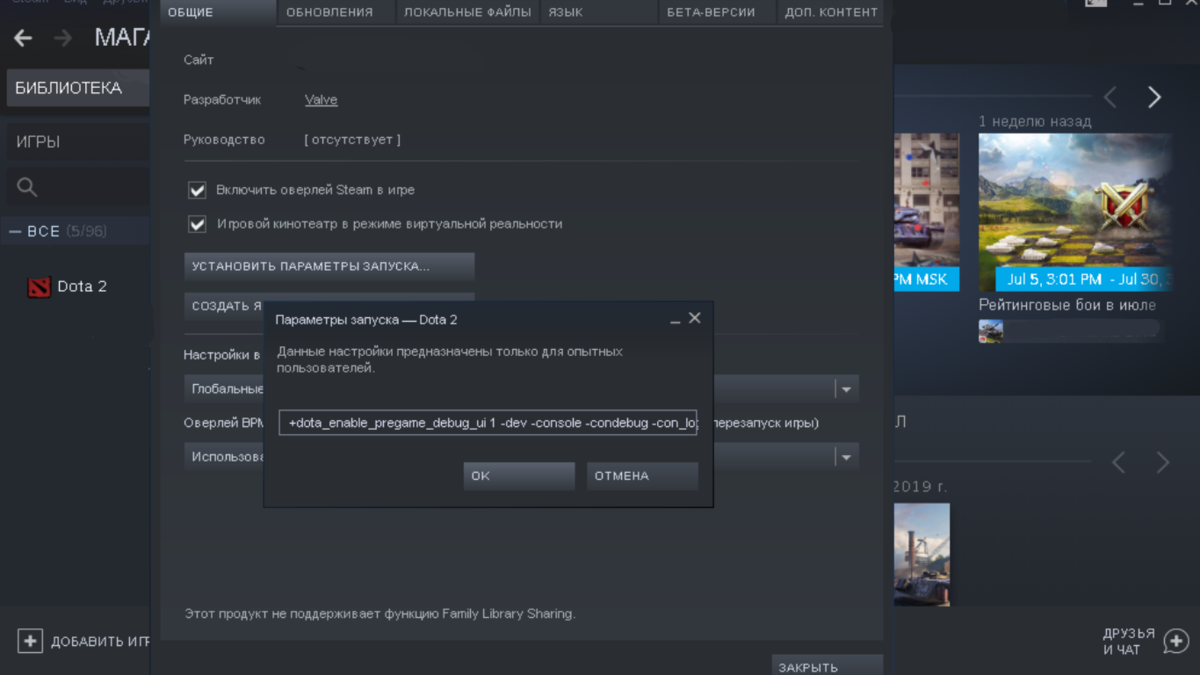The width and height of the screenshot is (1200, 675).
Task: Open the Valve developer link
Action: tap(321, 100)
